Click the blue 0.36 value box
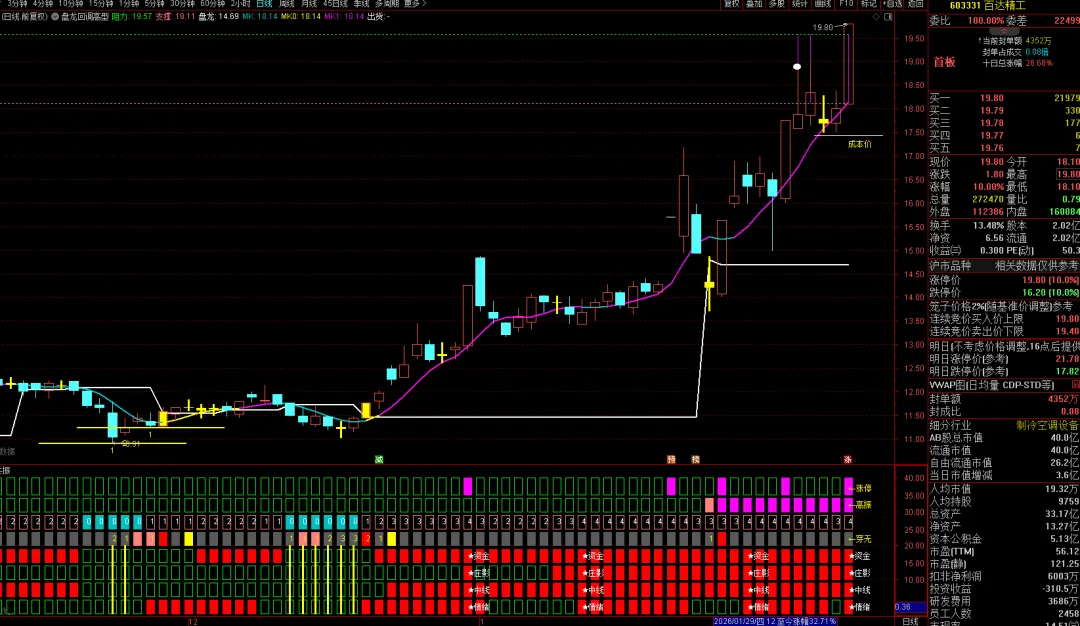The width and height of the screenshot is (1080, 626). coord(911,607)
